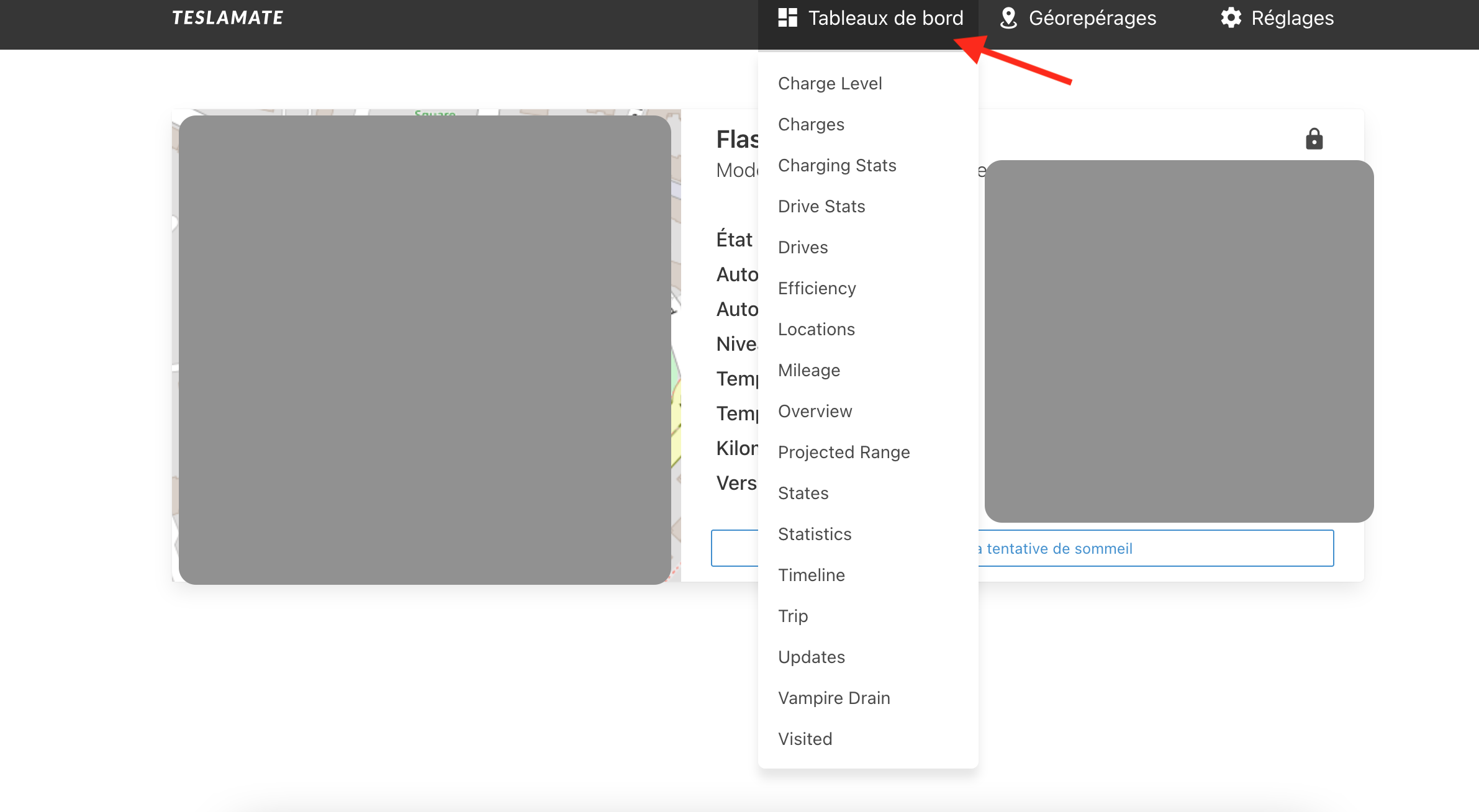Click the lock icon on vehicle card

1314,139
